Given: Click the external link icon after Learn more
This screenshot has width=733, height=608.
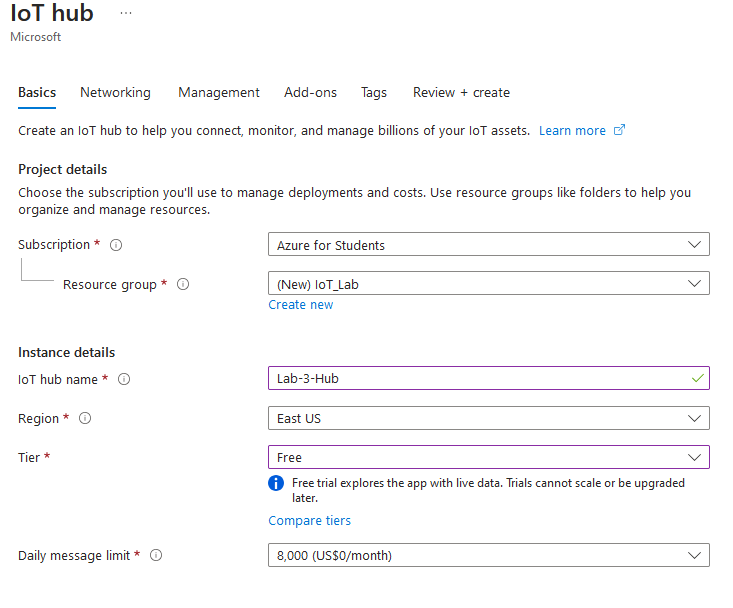Looking at the screenshot, I should point(619,130).
